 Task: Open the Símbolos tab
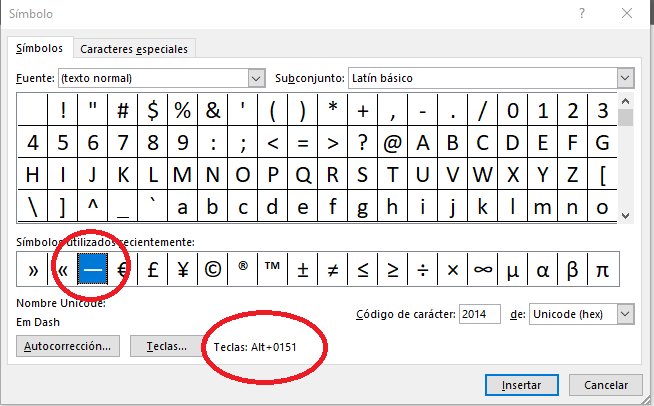(40, 48)
